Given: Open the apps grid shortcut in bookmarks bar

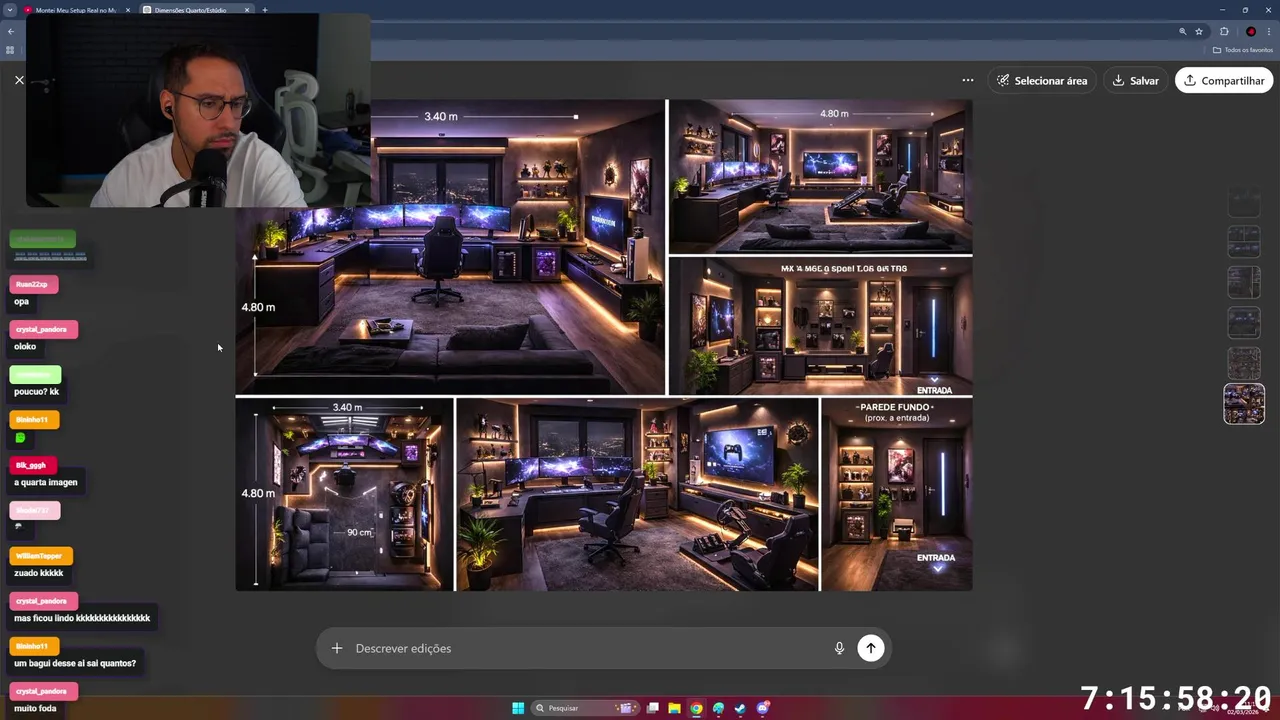Looking at the screenshot, I should pos(10,50).
